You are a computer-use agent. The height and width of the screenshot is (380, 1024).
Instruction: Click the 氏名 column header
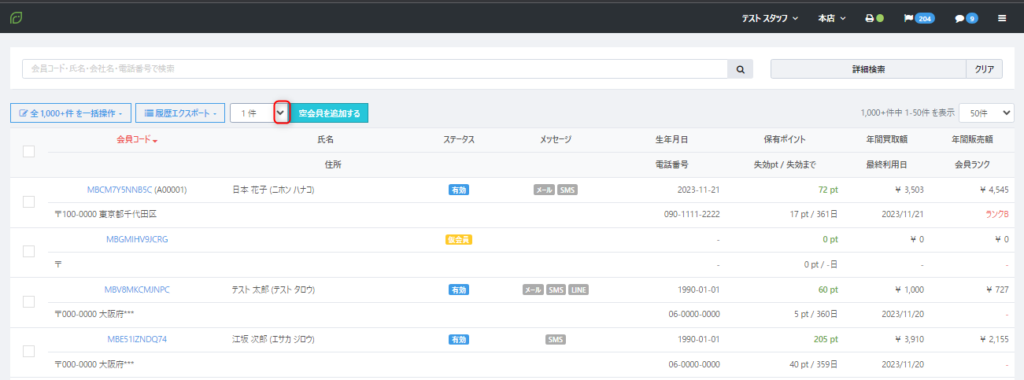click(x=325, y=140)
